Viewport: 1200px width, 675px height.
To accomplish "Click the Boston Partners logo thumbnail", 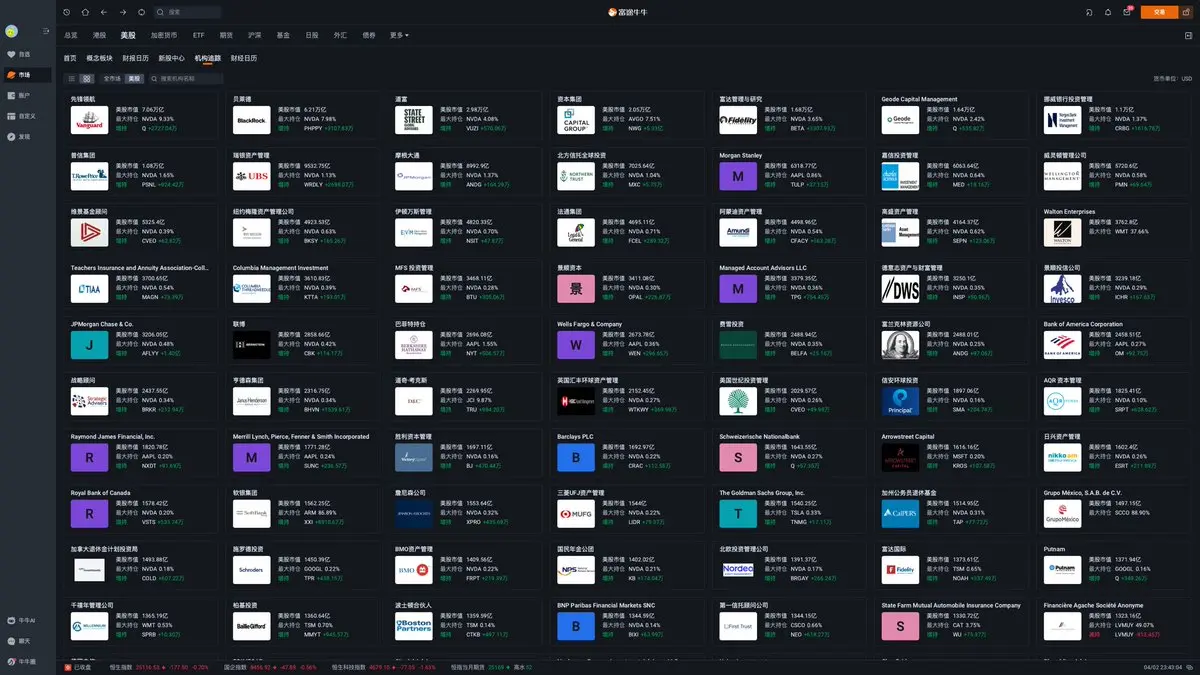I will 413,626.
